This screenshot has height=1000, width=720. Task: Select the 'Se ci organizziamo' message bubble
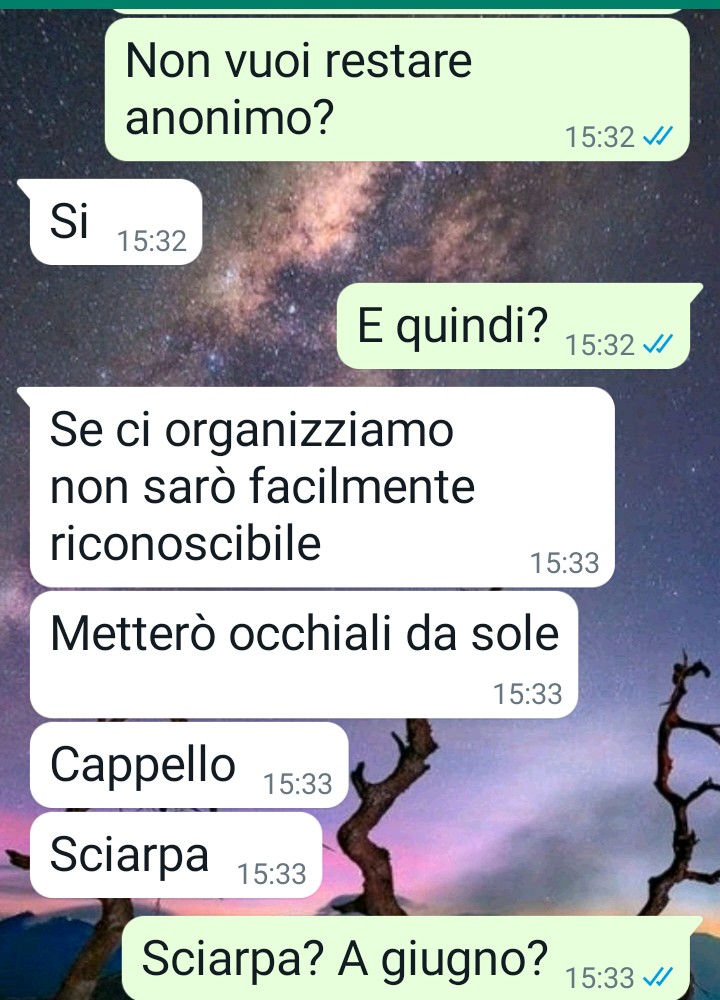pos(322,487)
